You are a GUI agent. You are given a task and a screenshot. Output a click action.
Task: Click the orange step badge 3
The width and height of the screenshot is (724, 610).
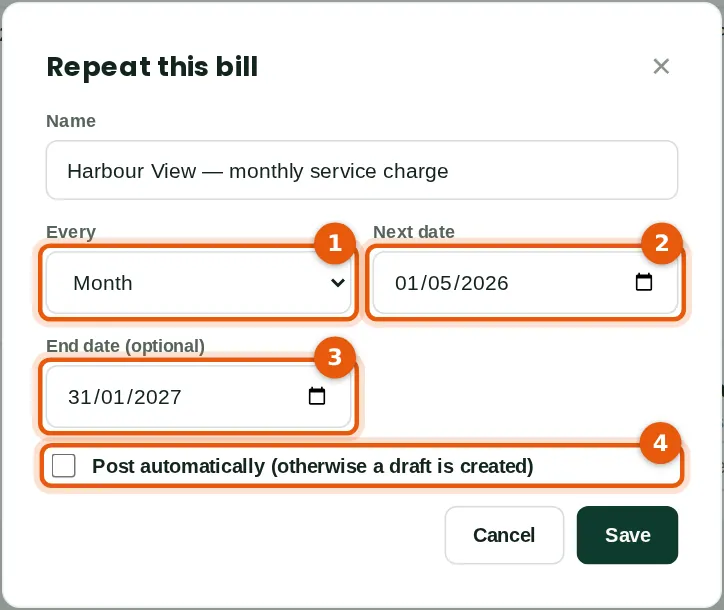tap(335, 357)
